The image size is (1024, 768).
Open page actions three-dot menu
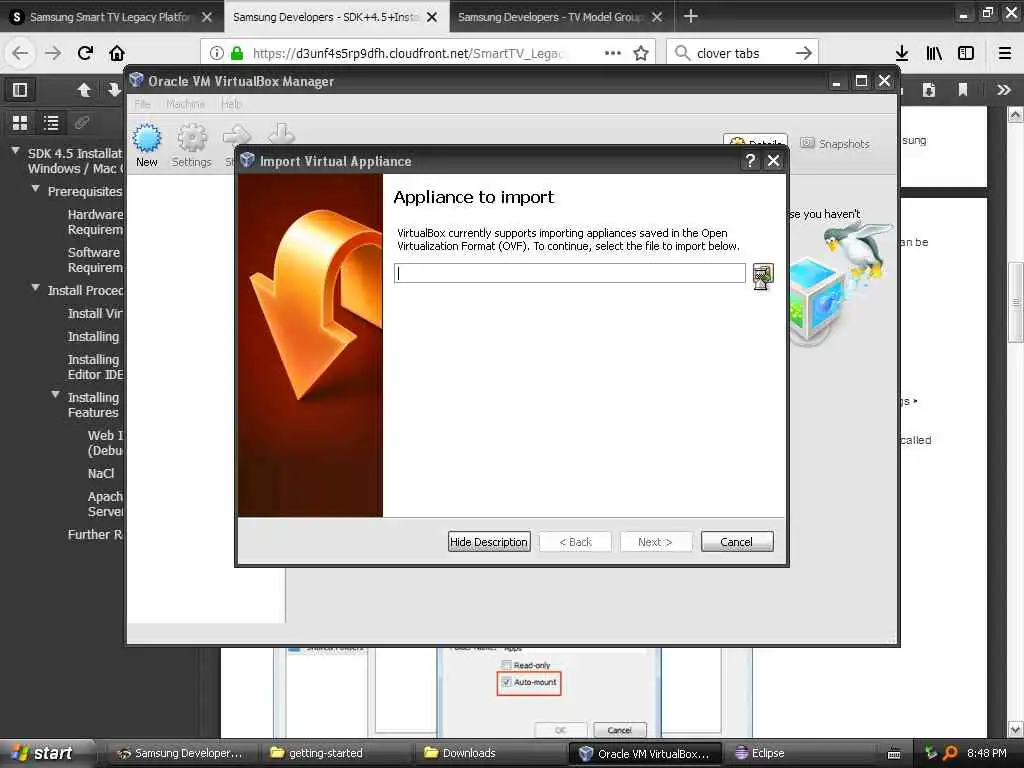click(x=613, y=53)
